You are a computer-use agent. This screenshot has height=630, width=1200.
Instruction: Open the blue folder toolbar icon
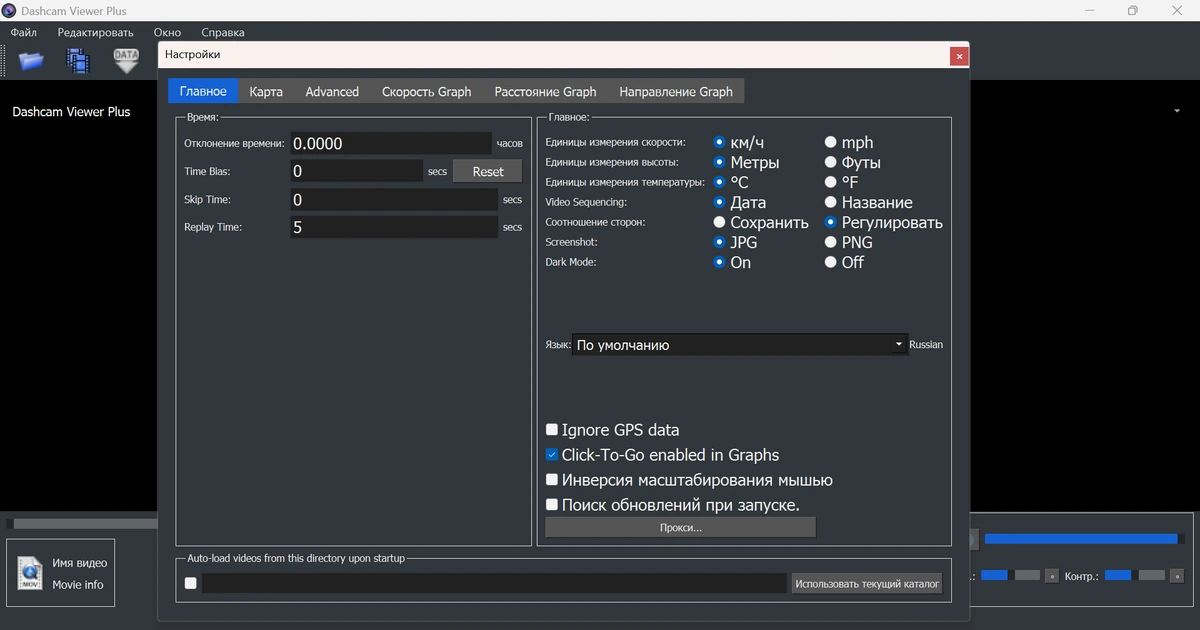point(32,61)
